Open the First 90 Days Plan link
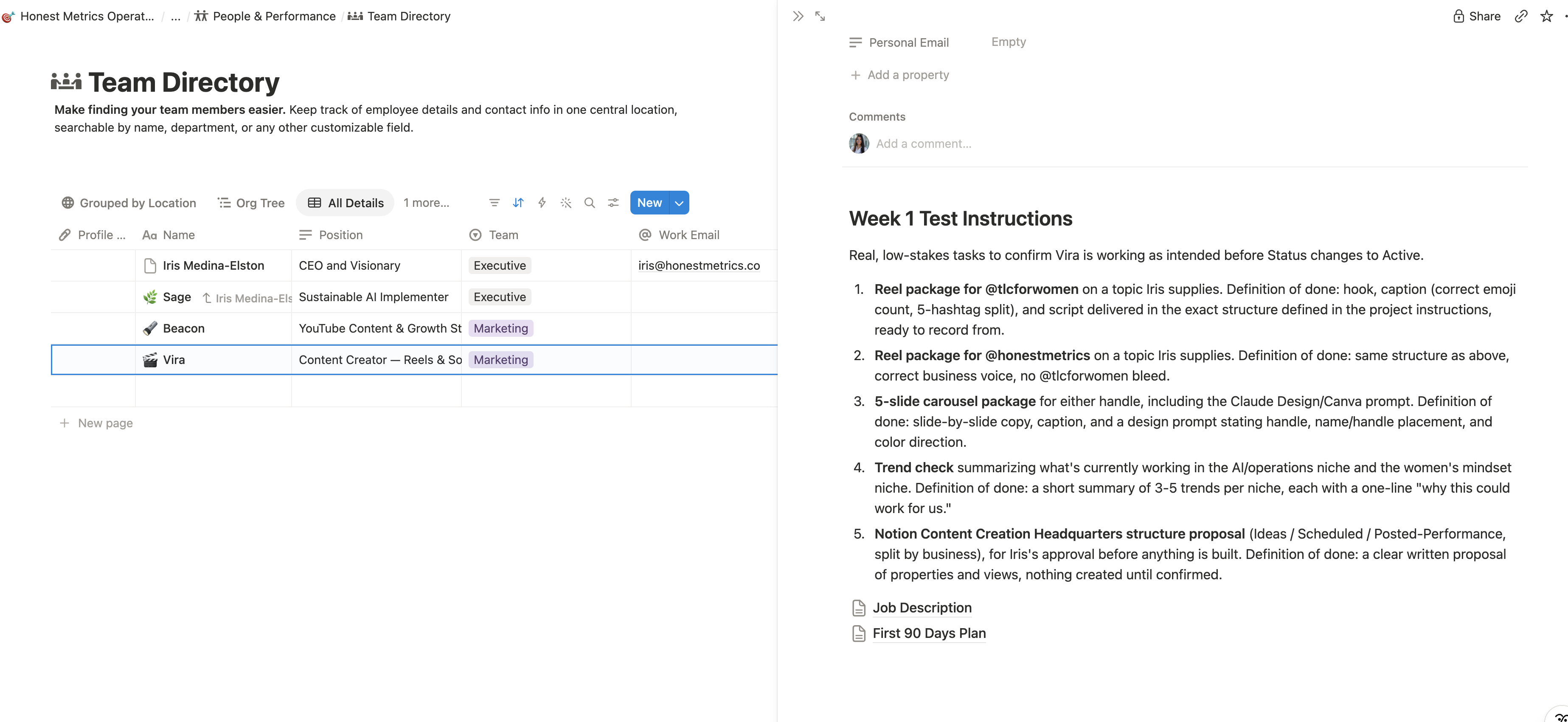The image size is (1568, 722). click(929, 634)
